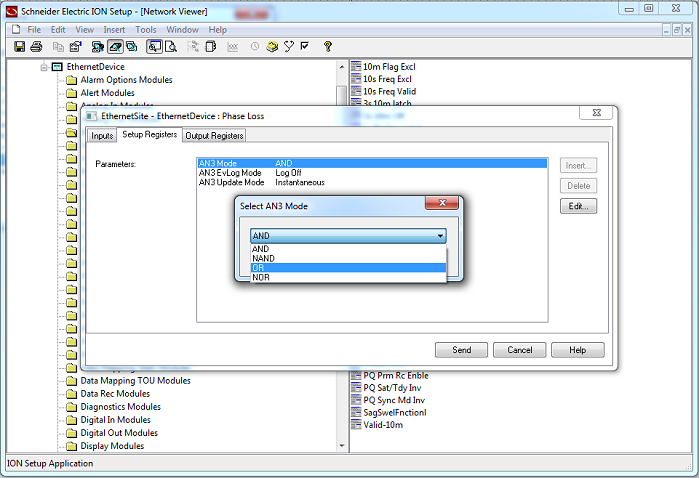Open the View menu
The image size is (699, 478).
click(84, 29)
